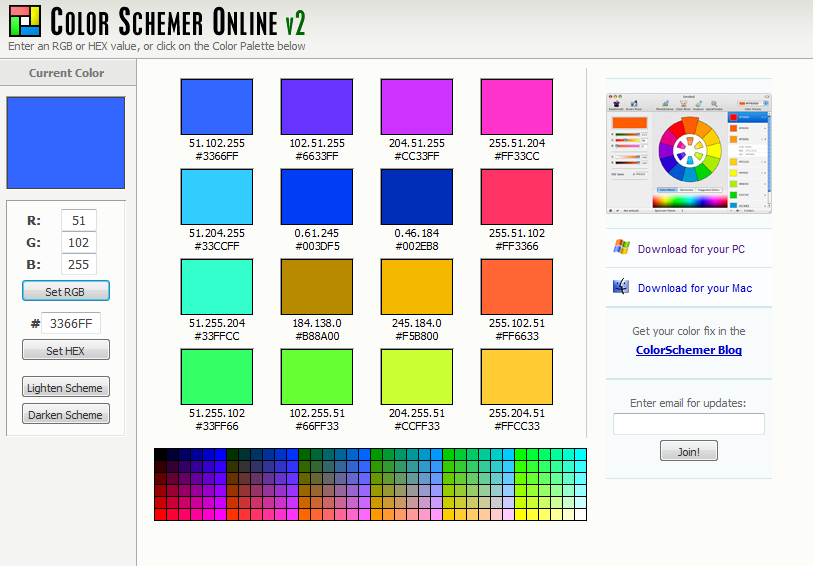Click the Color Schemer logo icon
Image resolution: width=813 pixels, height=566 pixels.
pos(24,21)
